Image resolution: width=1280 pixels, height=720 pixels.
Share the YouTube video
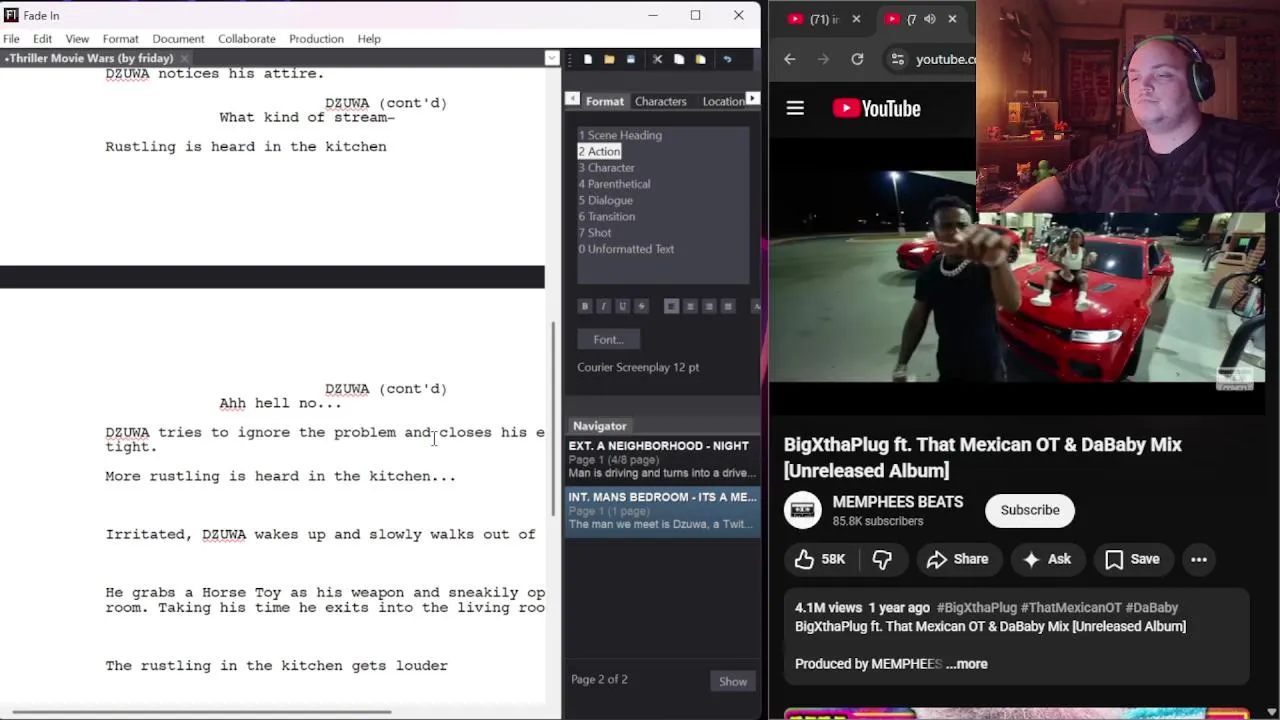(x=957, y=560)
